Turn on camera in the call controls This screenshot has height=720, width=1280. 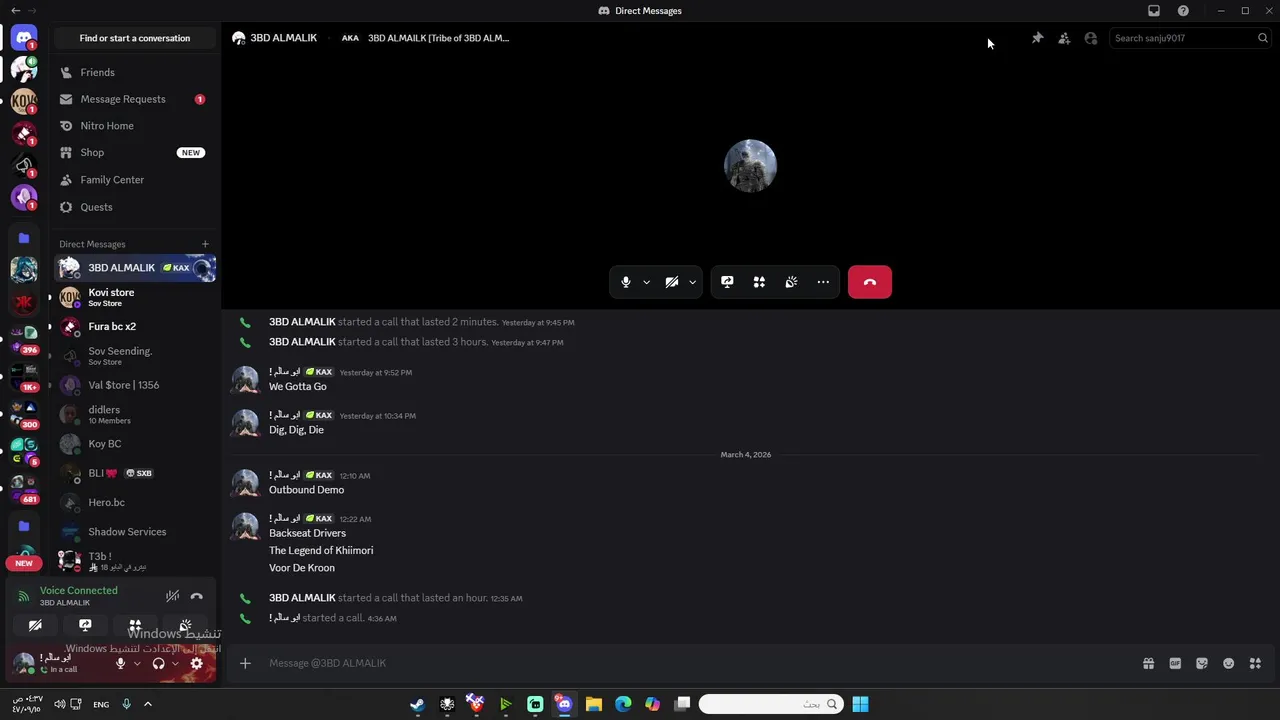(672, 282)
